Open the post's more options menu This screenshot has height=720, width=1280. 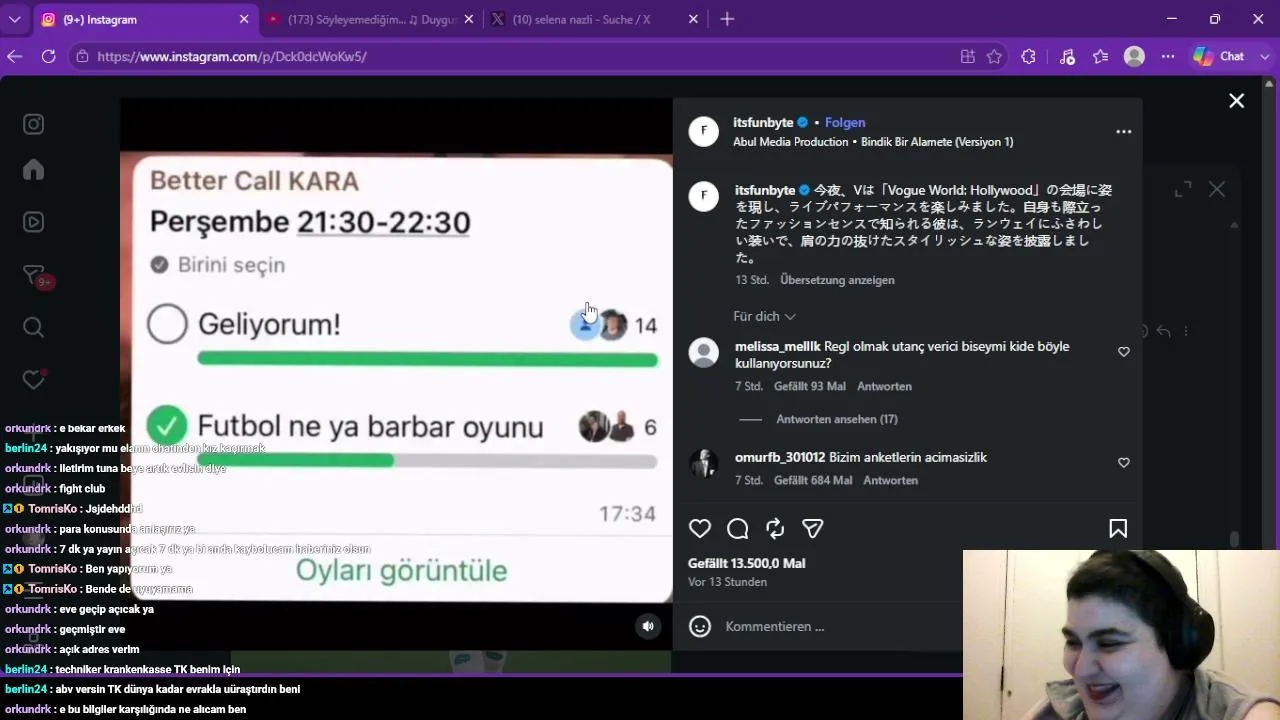[1124, 132]
